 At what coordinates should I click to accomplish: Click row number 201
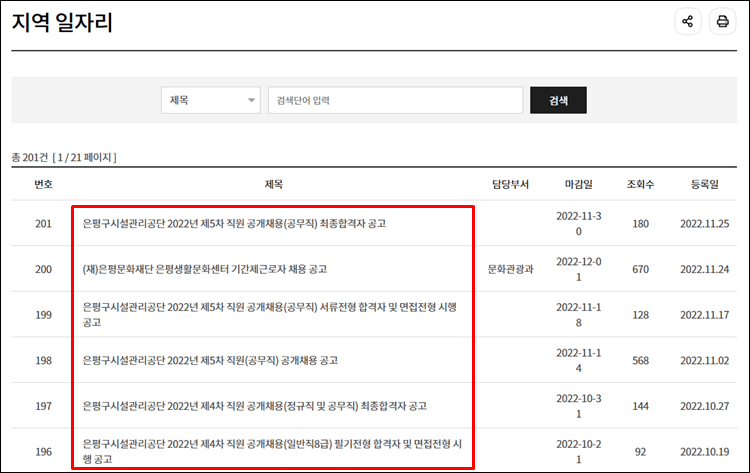pos(43,224)
